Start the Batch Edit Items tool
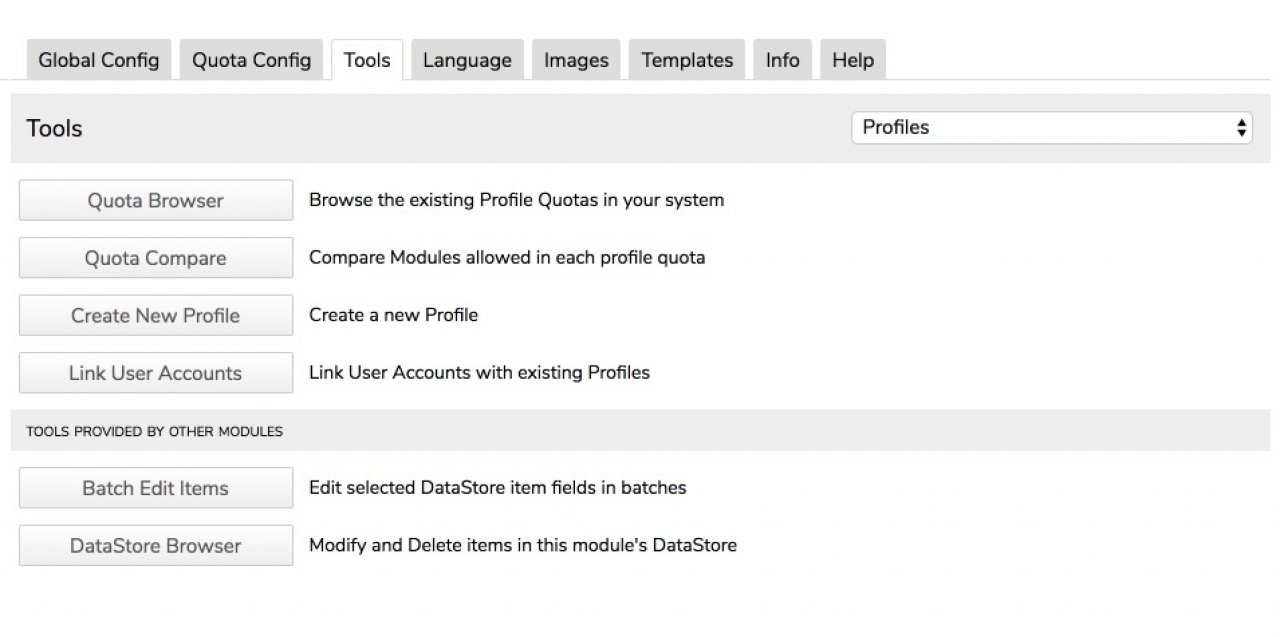 pos(156,488)
